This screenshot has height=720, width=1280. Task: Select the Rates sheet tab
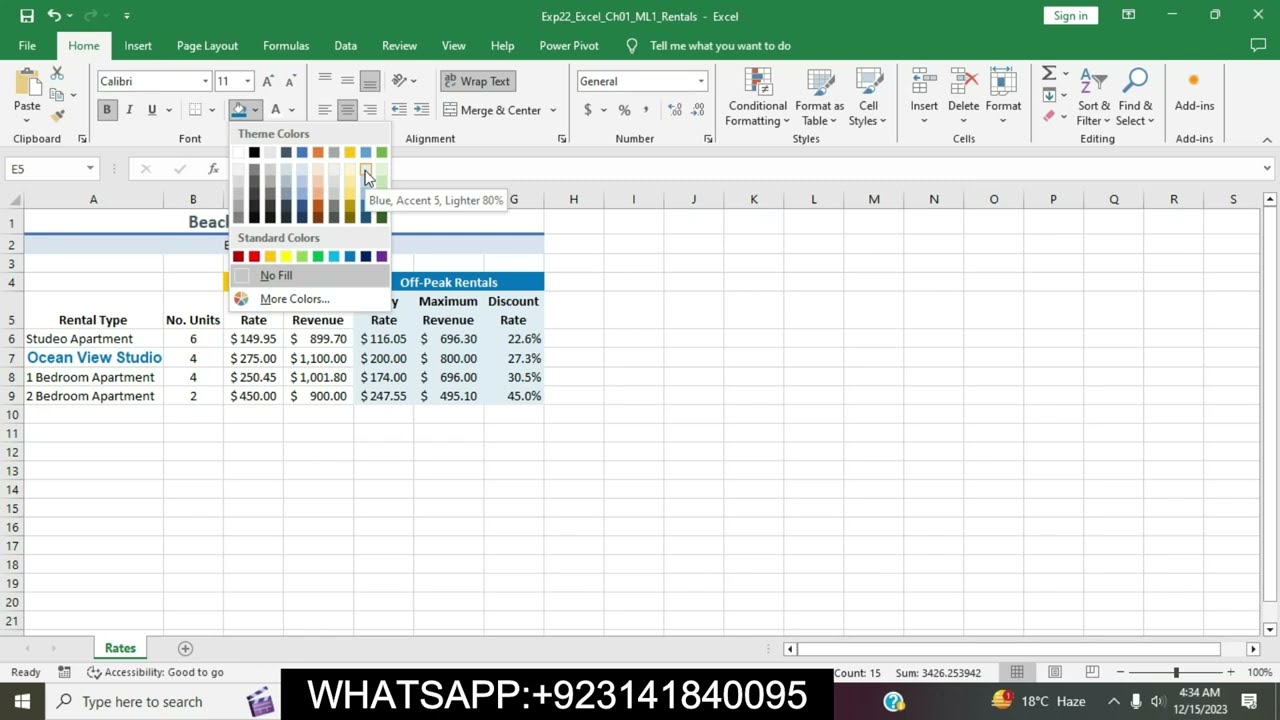120,649
